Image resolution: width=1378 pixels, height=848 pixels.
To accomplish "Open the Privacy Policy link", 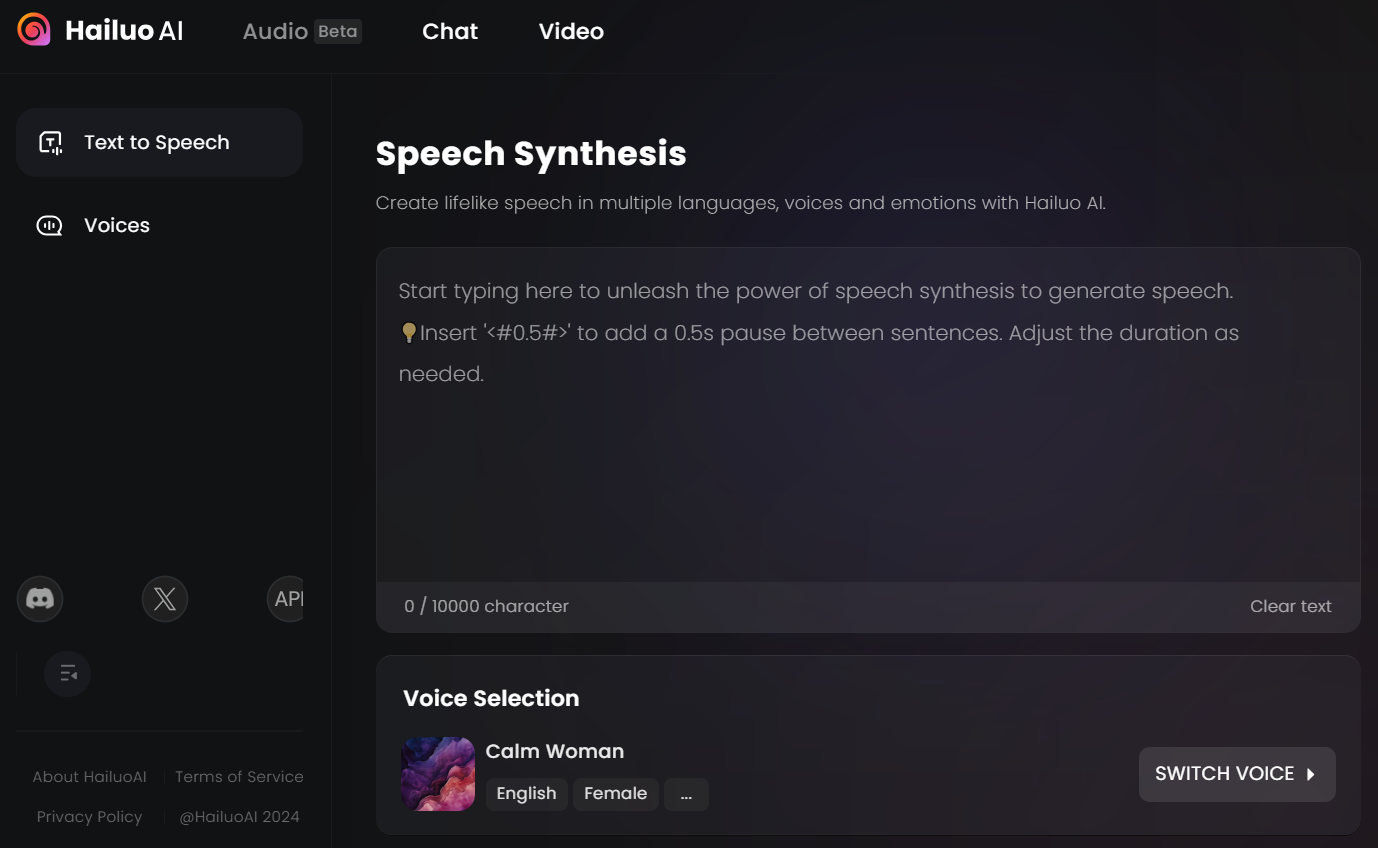I will [x=89, y=817].
